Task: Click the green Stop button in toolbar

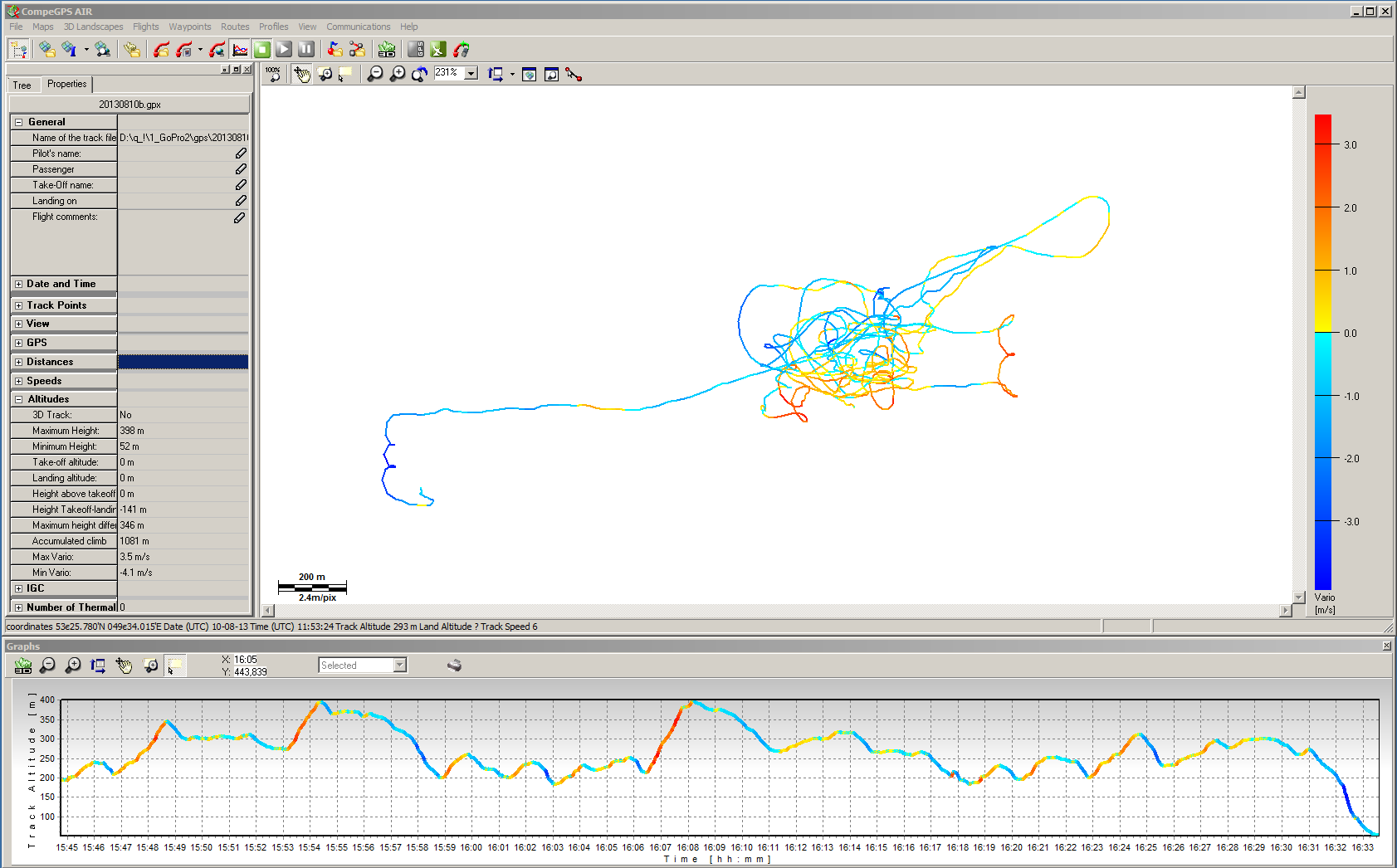Action: [x=262, y=50]
